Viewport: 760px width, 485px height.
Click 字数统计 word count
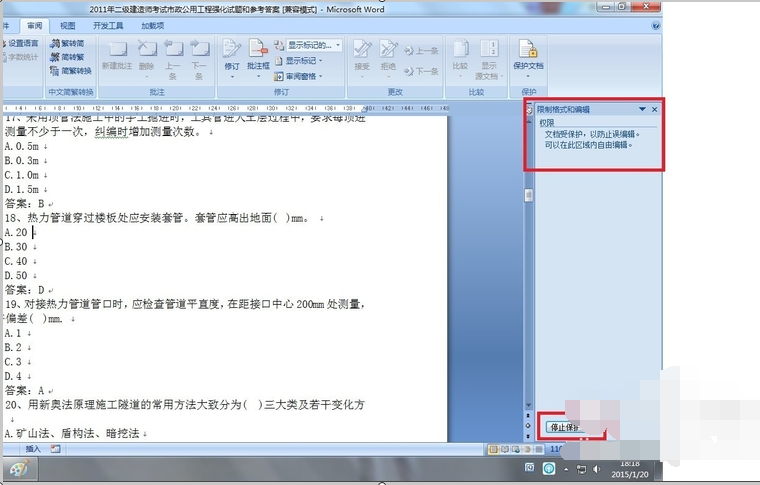19,57
